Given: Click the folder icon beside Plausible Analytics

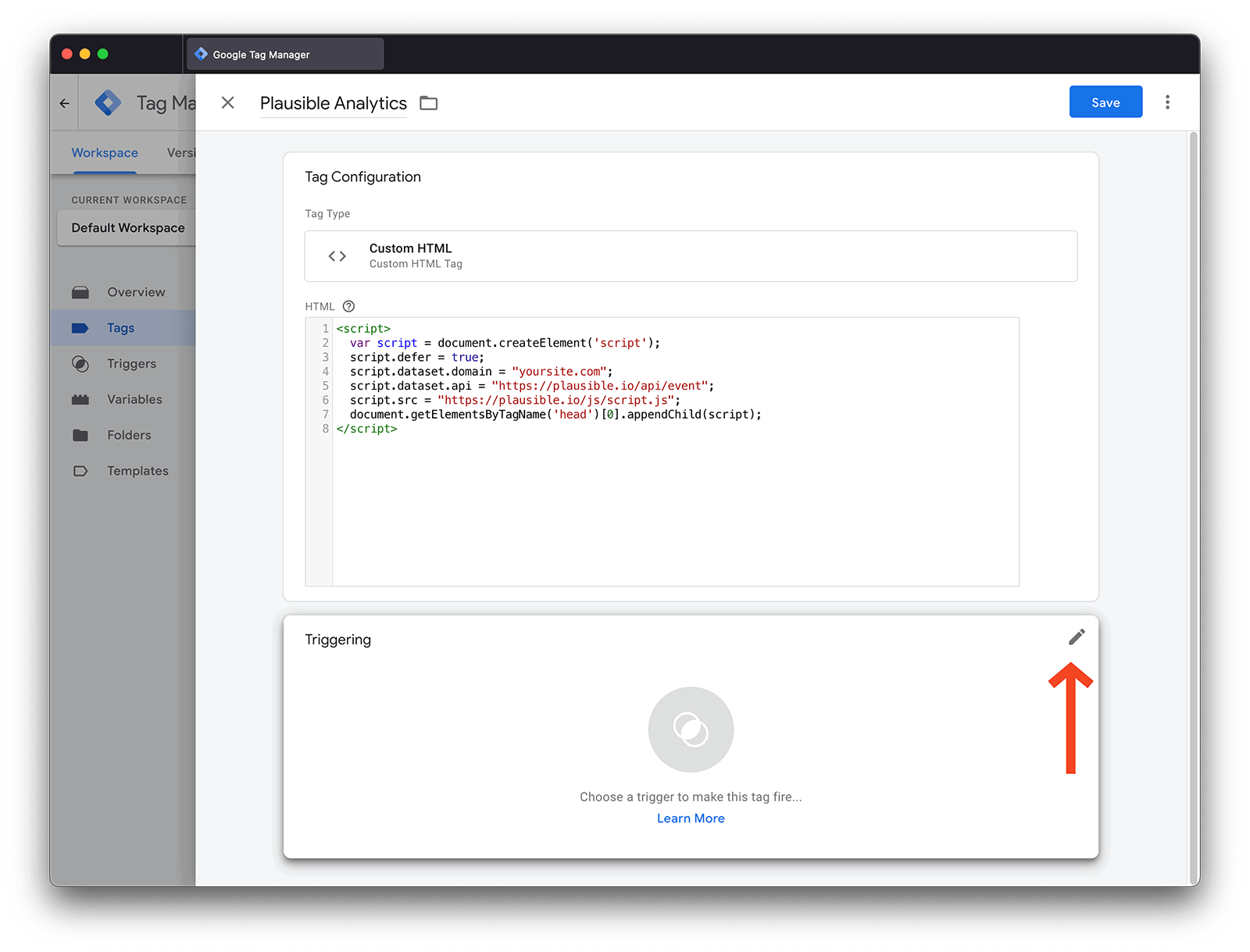Looking at the screenshot, I should [428, 103].
